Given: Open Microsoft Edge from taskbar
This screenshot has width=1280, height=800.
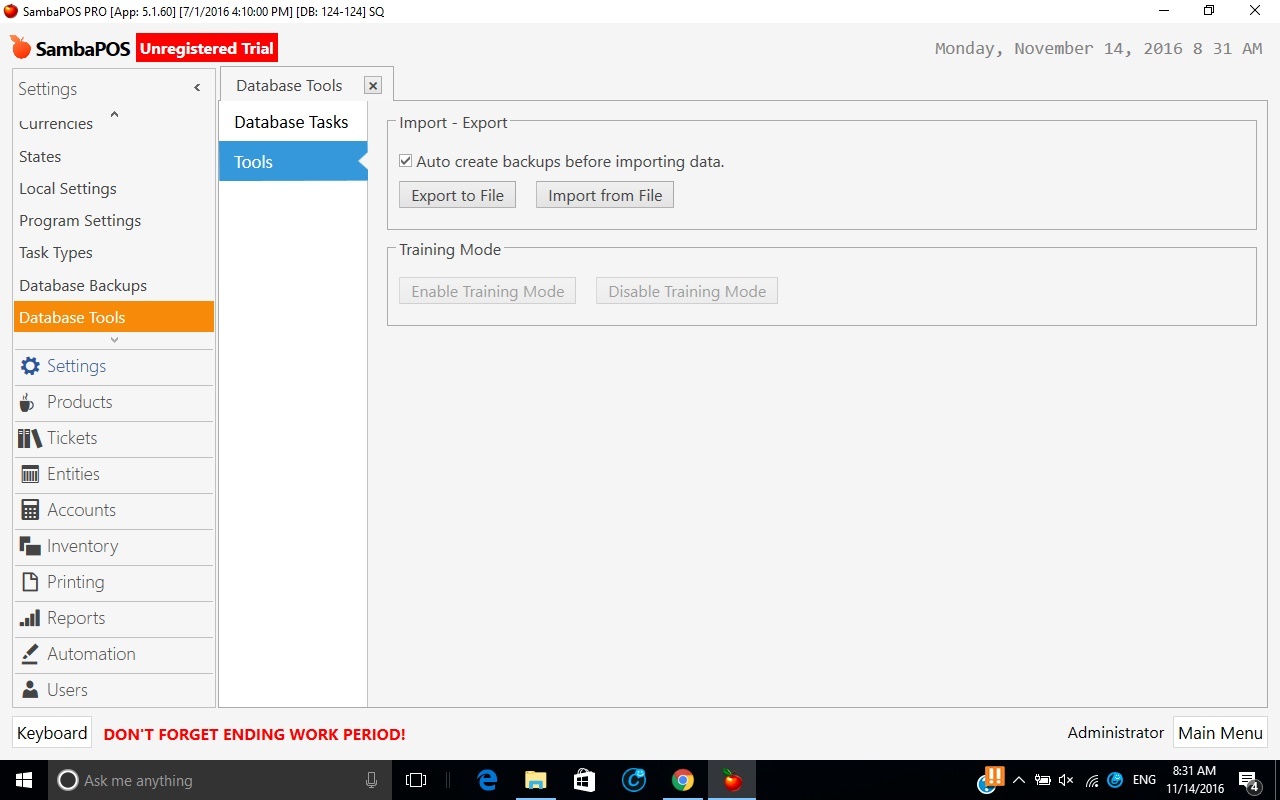Looking at the screenshot, I should [x=487, y=780].
